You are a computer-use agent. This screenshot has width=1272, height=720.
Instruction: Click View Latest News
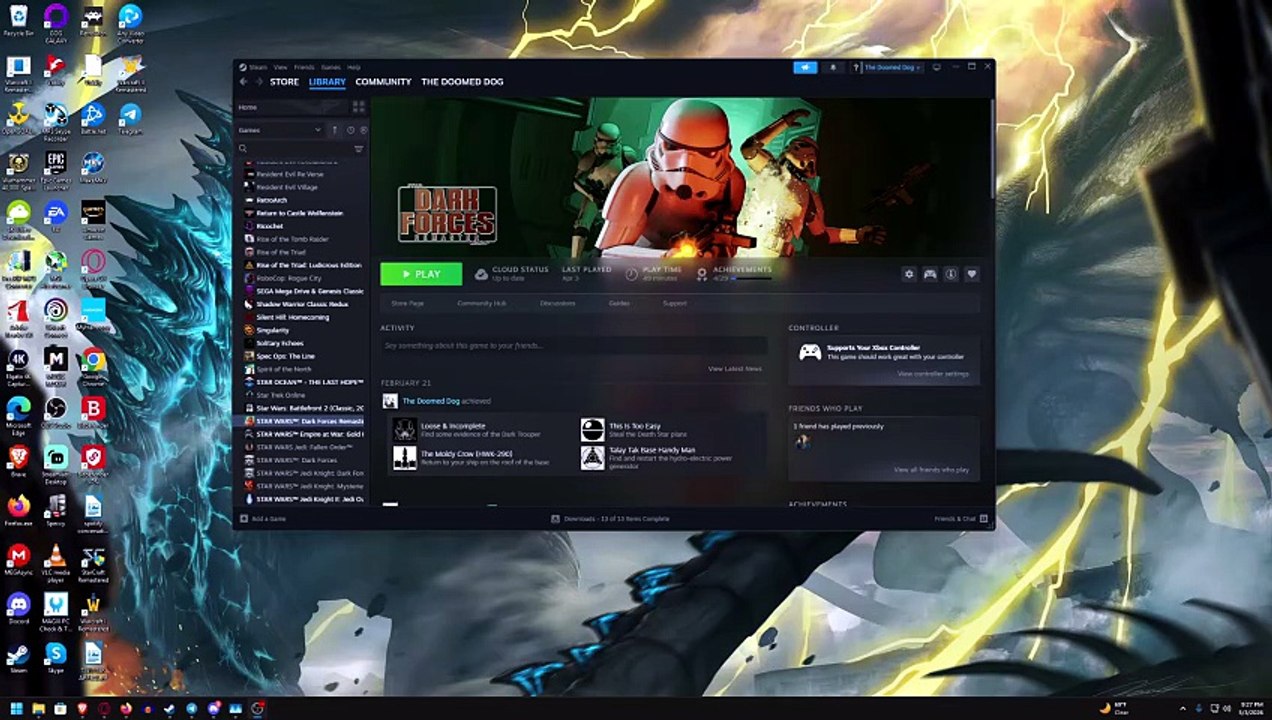coord(735,369)
